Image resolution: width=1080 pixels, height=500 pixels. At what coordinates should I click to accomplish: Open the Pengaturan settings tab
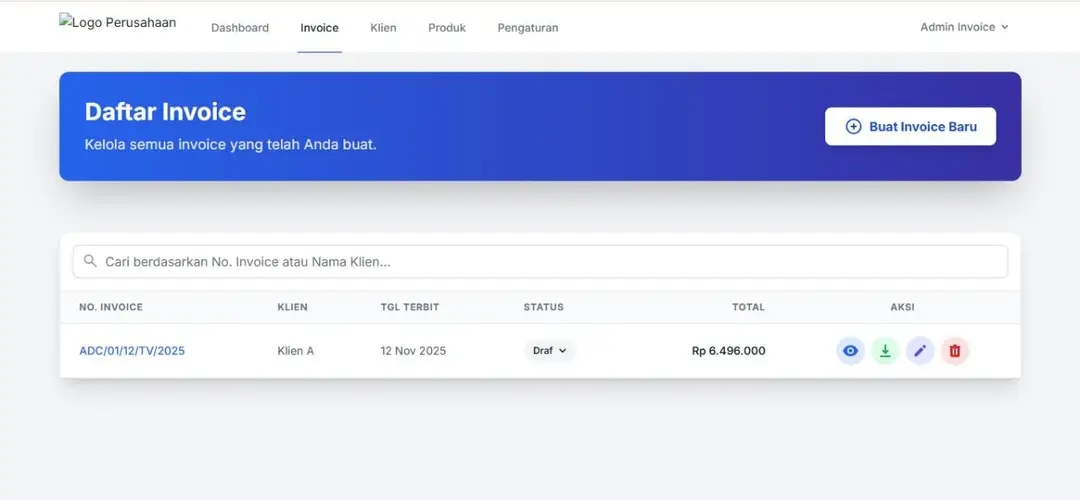point(528,28)
